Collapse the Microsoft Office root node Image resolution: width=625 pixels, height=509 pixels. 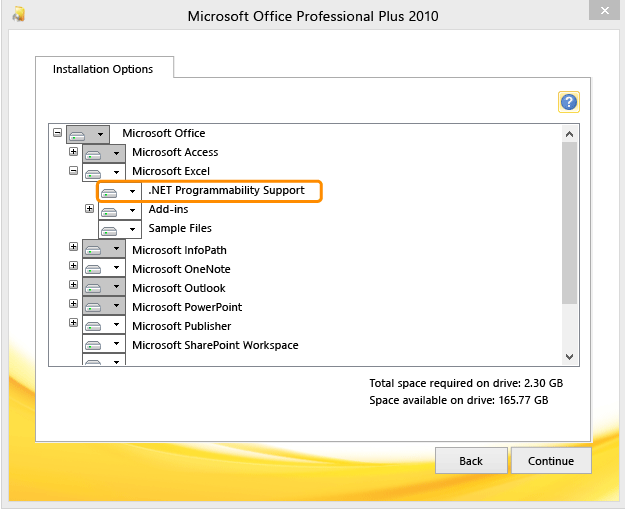tap(57, 132)
